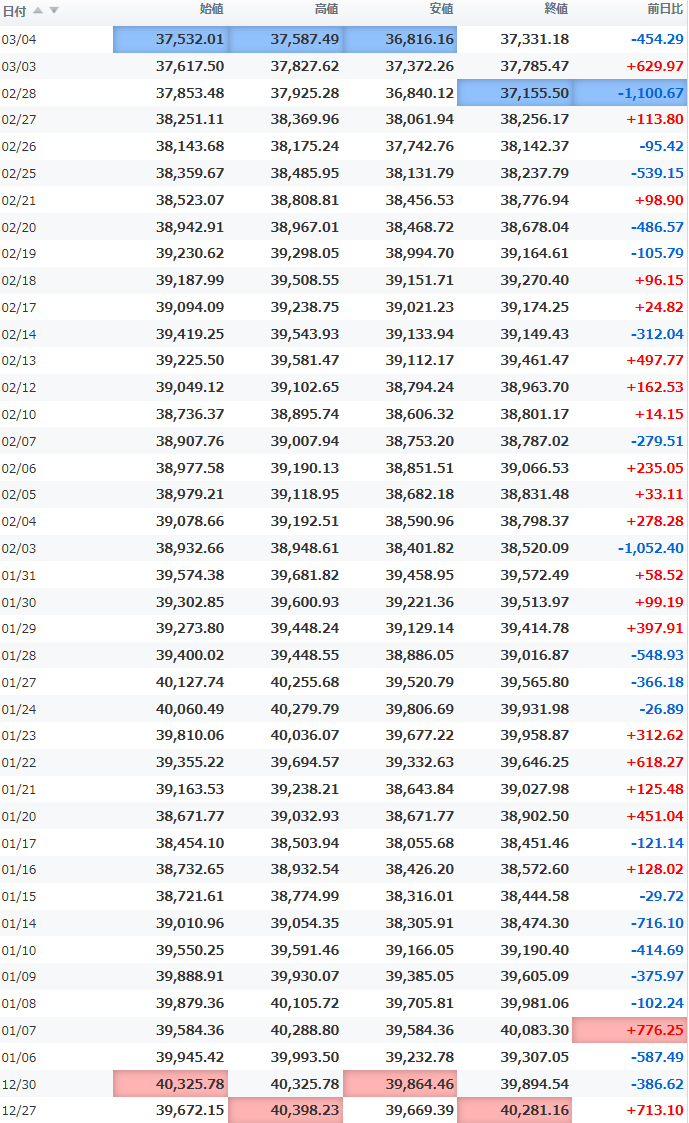The height and width of the screenshot is (1123, 689).
Task: Select change value -454.29
Action: coord(657,39)
